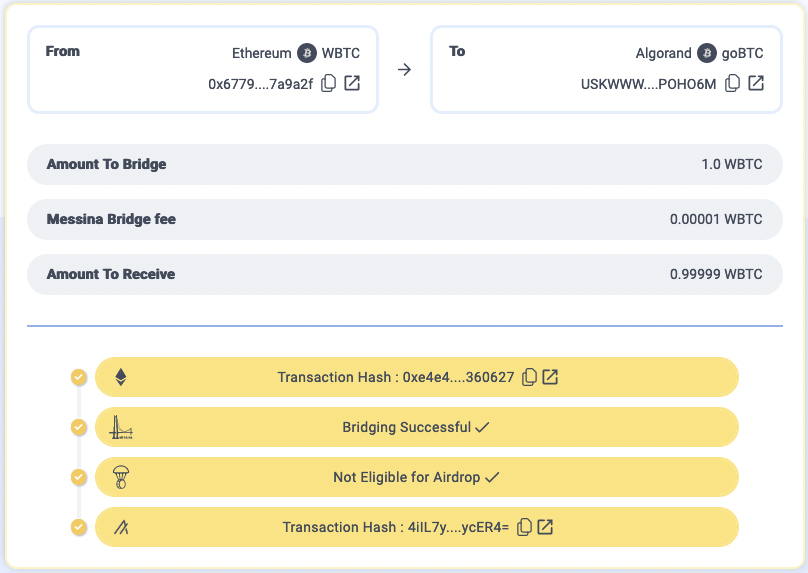808x573 pixels.
Task: Click the airdrop parachute icon
Action: (121, 478)
